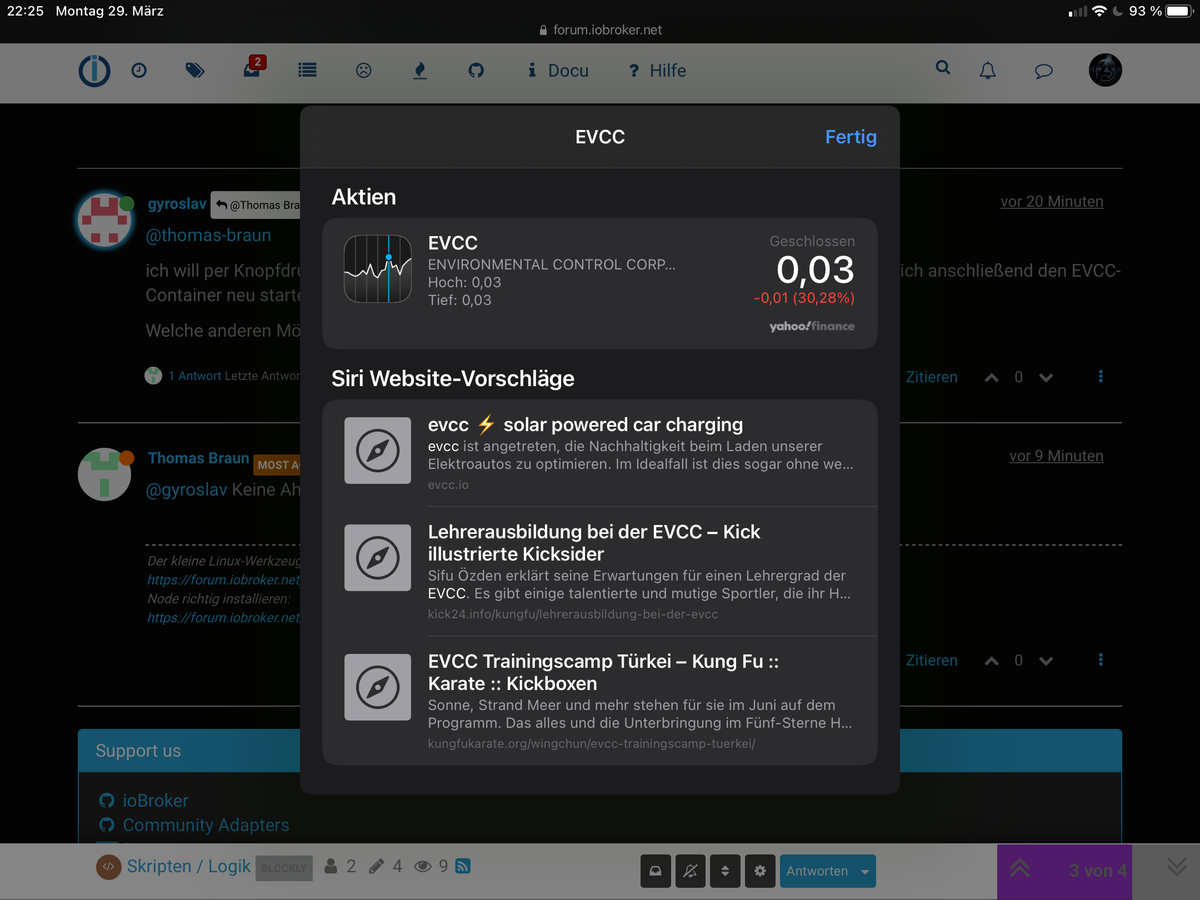1200x900 pixels.
Task: Click the sad face icon in navbar
Action: coord(364,71)
